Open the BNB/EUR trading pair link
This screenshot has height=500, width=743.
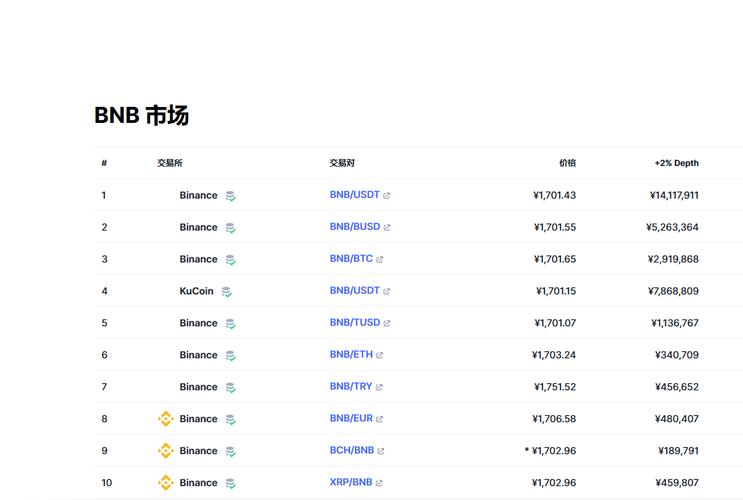coord(351,418)
